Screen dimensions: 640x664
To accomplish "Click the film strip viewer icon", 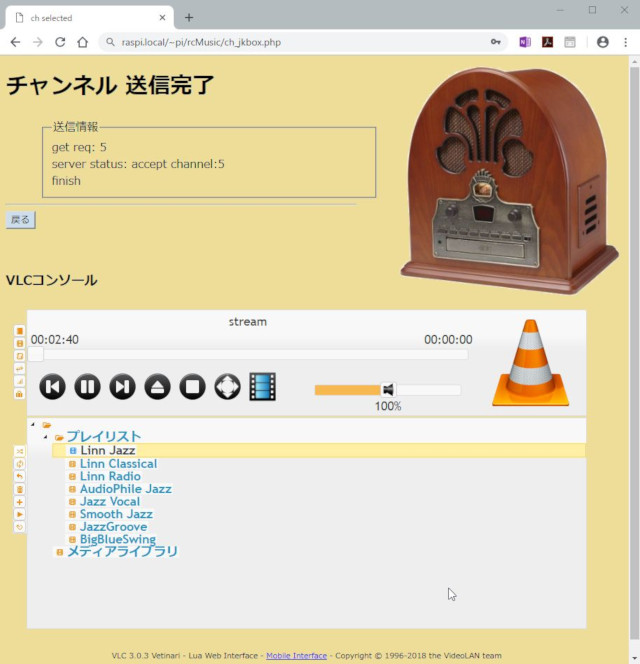I will pos(263,387).
